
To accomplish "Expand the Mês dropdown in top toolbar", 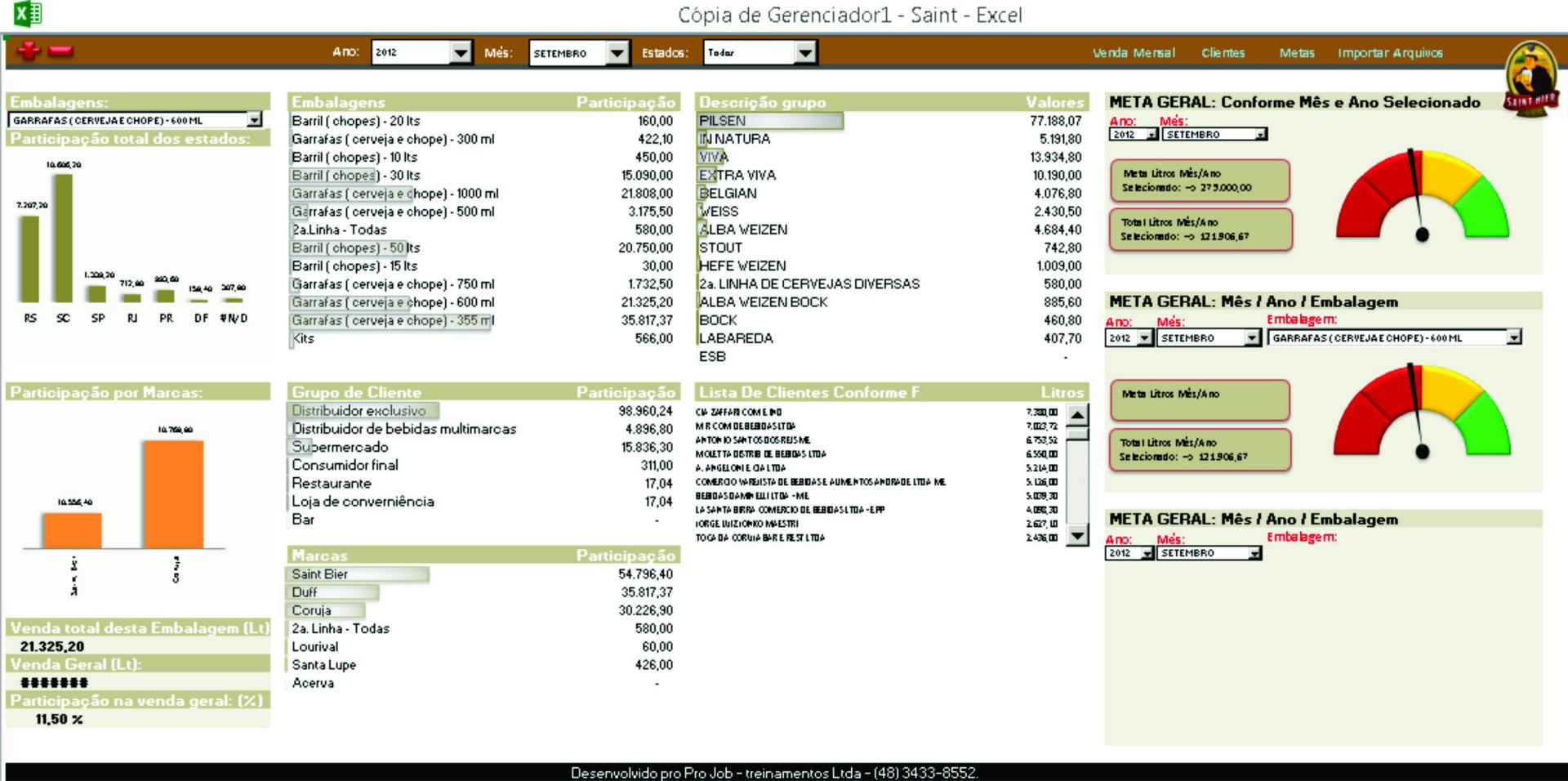I will 617,52.
